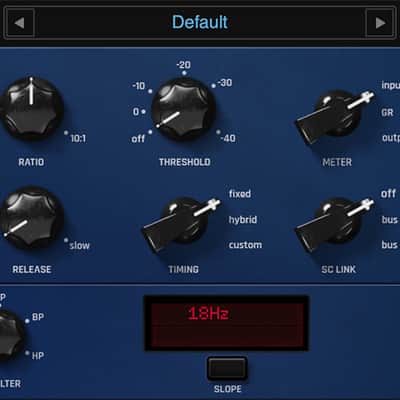Click the THRESHOLD knob
The height and width of the screenshot is (400, 400).
183,109
